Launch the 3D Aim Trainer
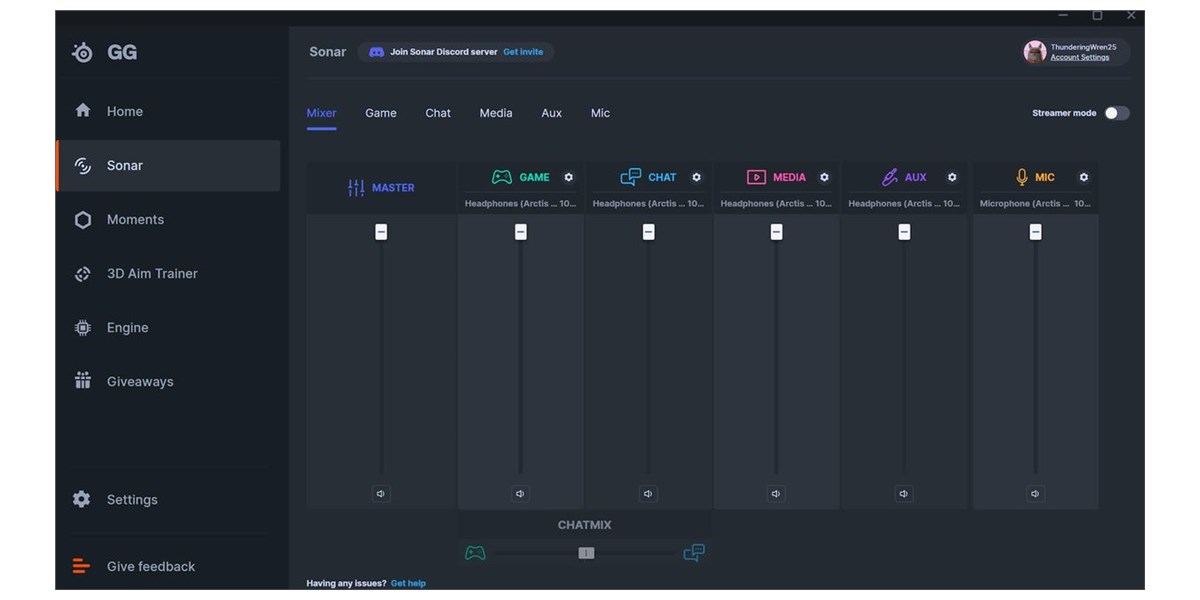1200x600 pixels. [x=168, y=273]
